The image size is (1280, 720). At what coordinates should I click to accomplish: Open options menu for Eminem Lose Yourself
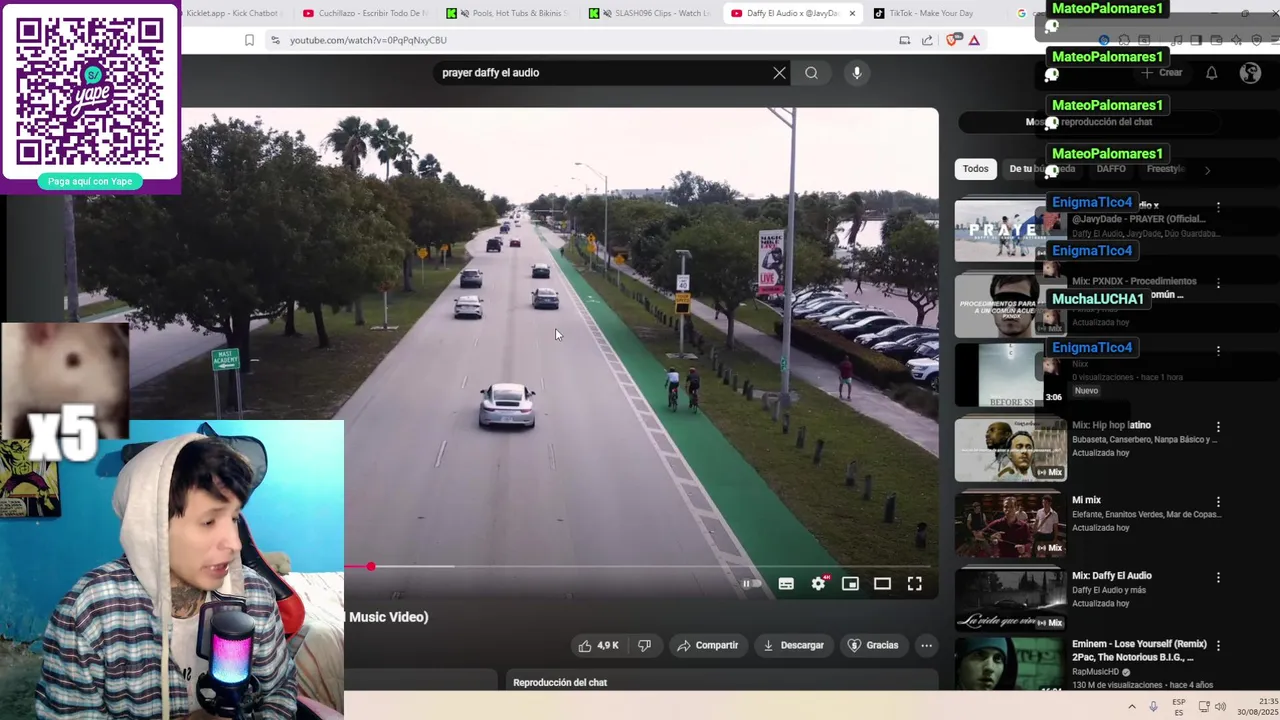click(x=1218, y=646)
